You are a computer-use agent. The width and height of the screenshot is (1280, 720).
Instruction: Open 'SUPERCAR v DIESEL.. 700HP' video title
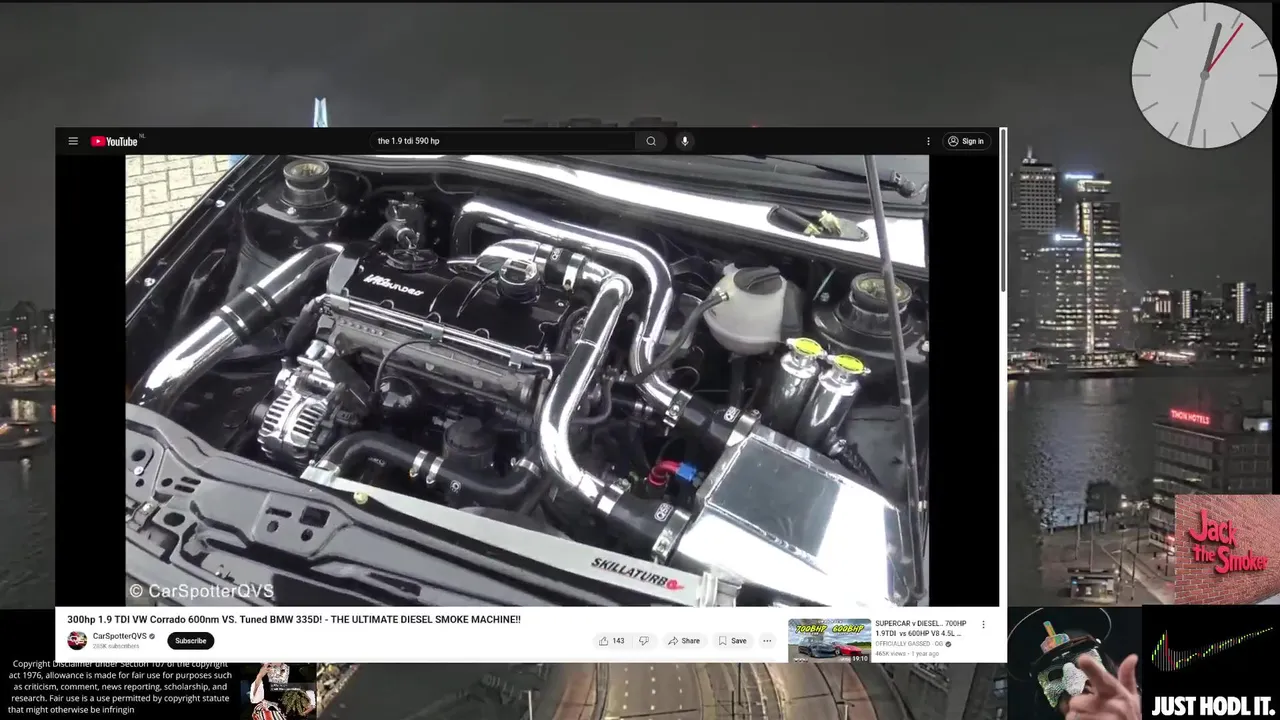click(921, 628)
